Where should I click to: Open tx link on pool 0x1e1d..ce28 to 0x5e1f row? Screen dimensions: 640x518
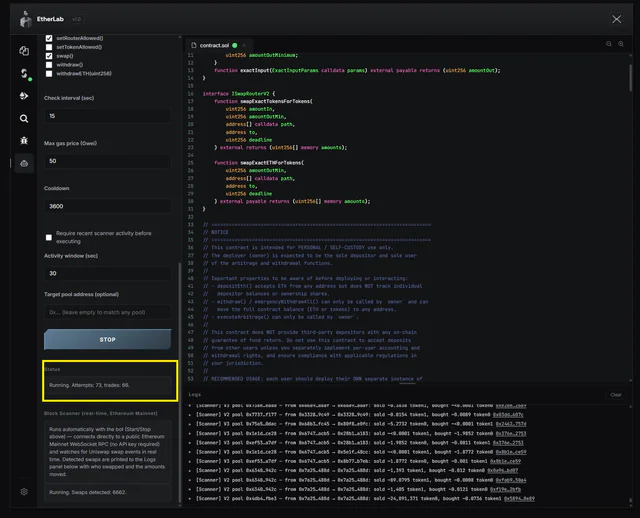pyautogui.click(x=511, y=452)
